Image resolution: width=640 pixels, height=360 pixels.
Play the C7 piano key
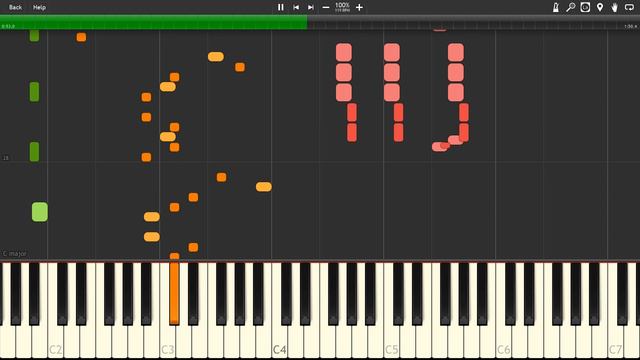[x=616, y=342]
